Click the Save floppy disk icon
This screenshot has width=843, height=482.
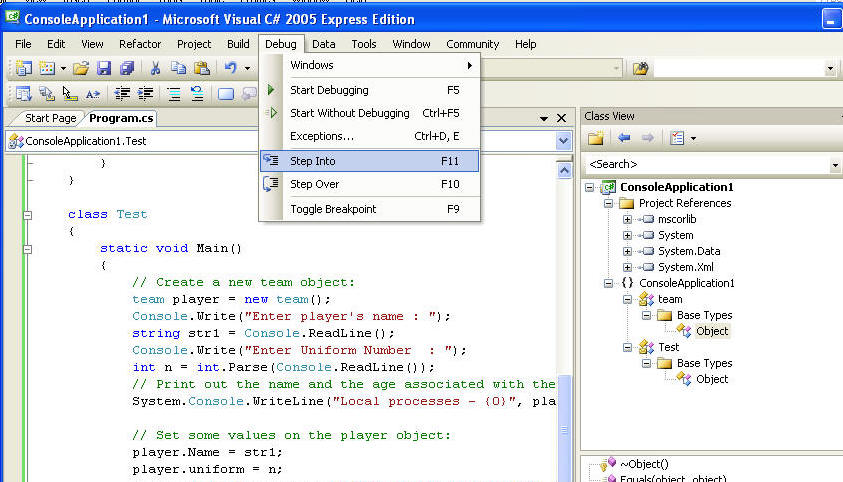(x=104, y=68)
